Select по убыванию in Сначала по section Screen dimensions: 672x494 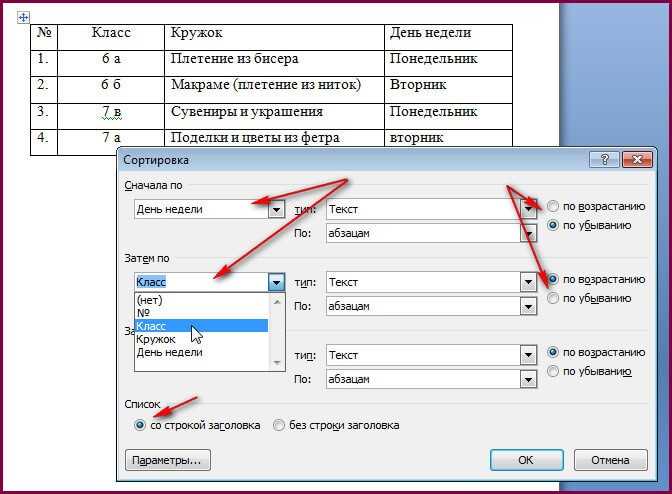590,225
